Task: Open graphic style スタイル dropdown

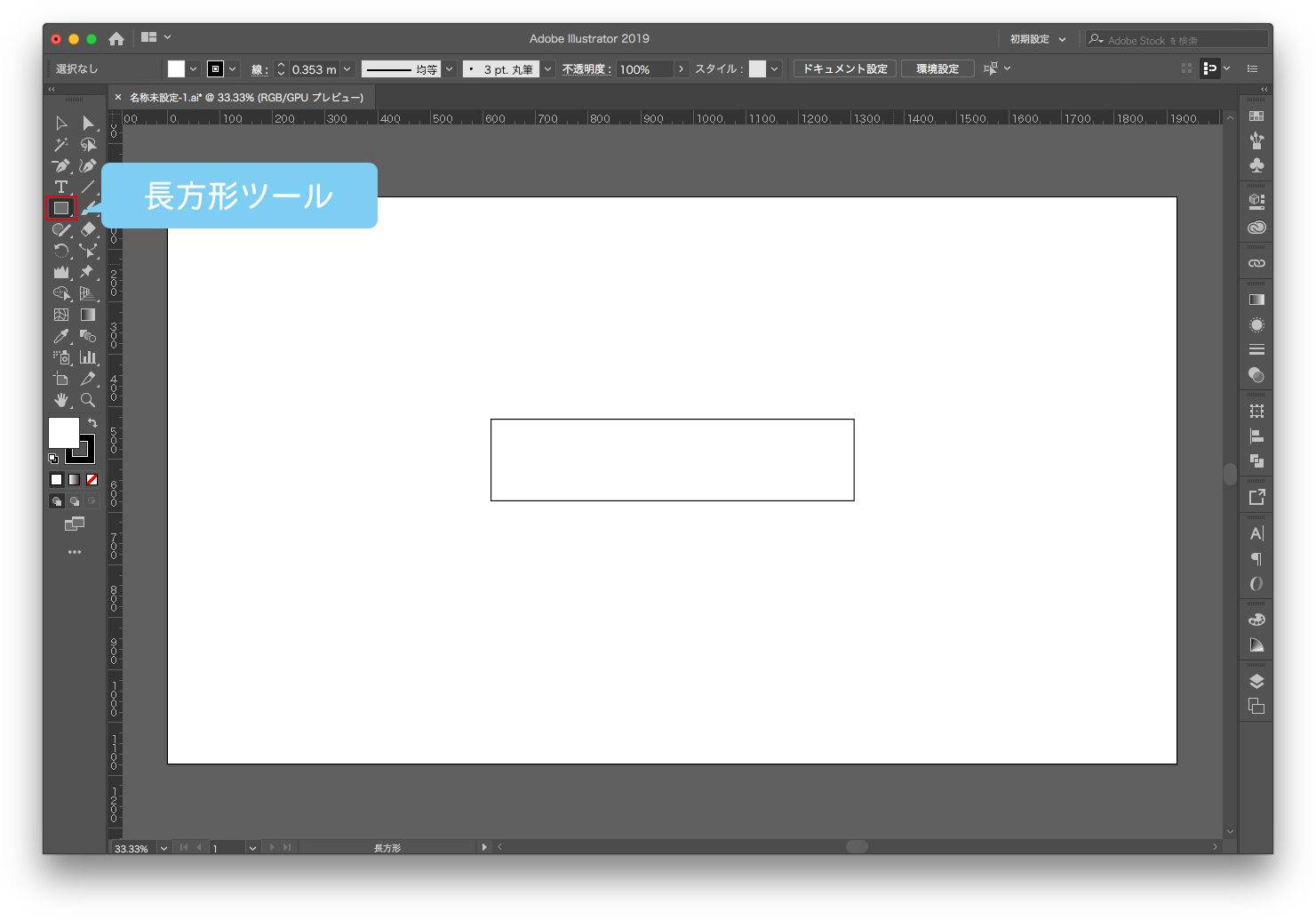Action: pos(774,68)
